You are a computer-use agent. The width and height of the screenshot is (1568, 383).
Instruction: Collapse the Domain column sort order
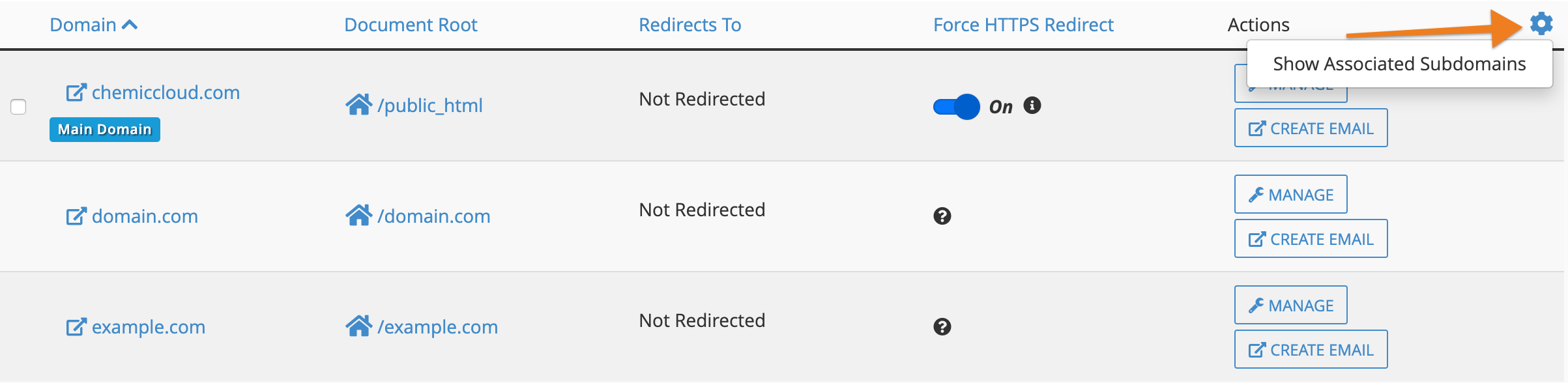130,23
